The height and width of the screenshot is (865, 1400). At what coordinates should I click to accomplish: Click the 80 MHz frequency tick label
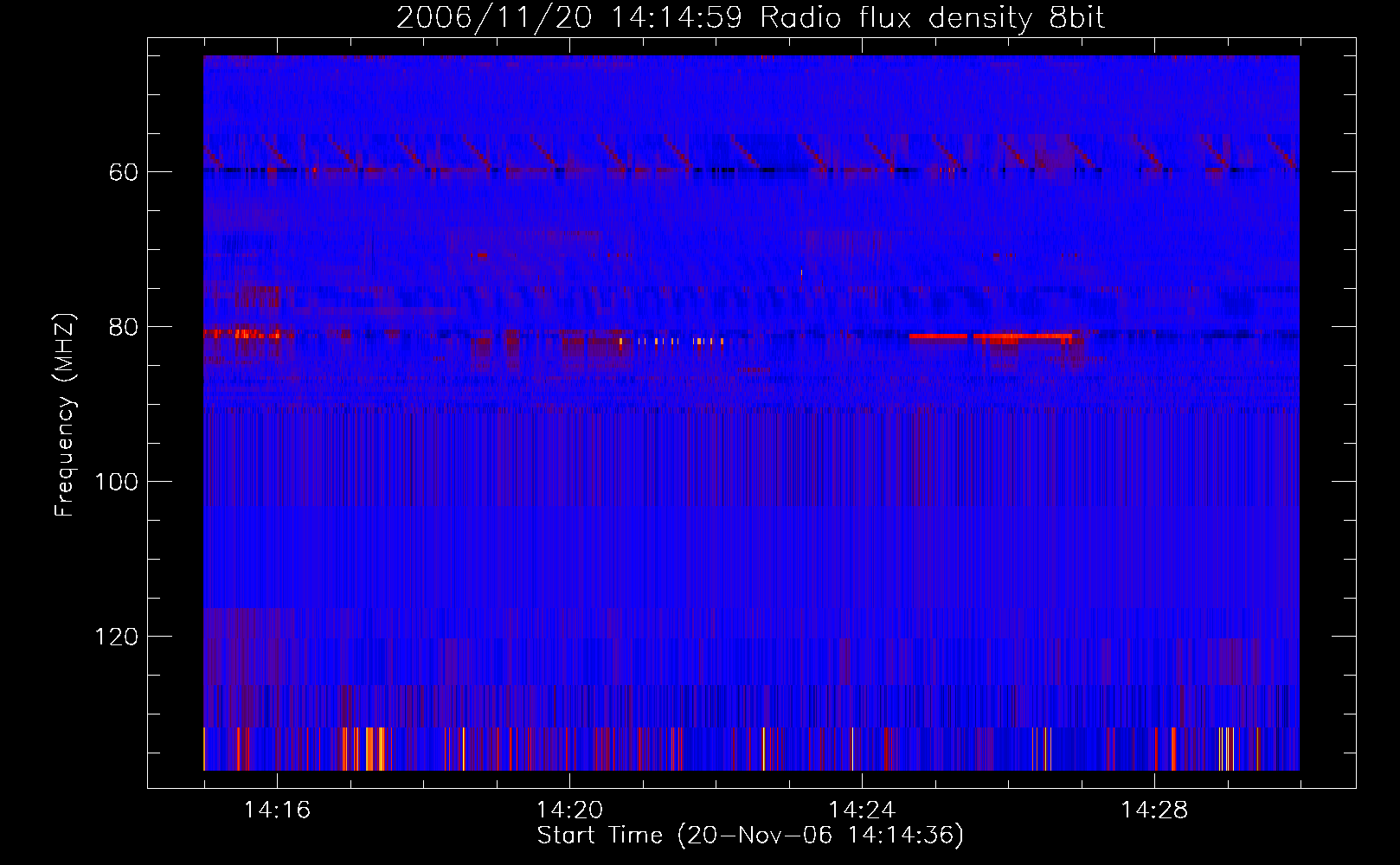pos(124,328)
